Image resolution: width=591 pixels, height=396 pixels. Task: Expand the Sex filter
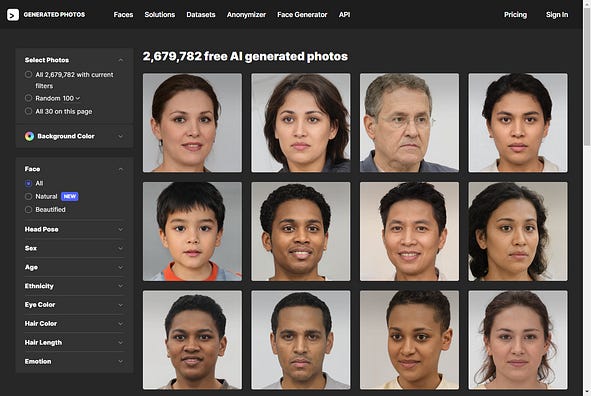[74, 248]
